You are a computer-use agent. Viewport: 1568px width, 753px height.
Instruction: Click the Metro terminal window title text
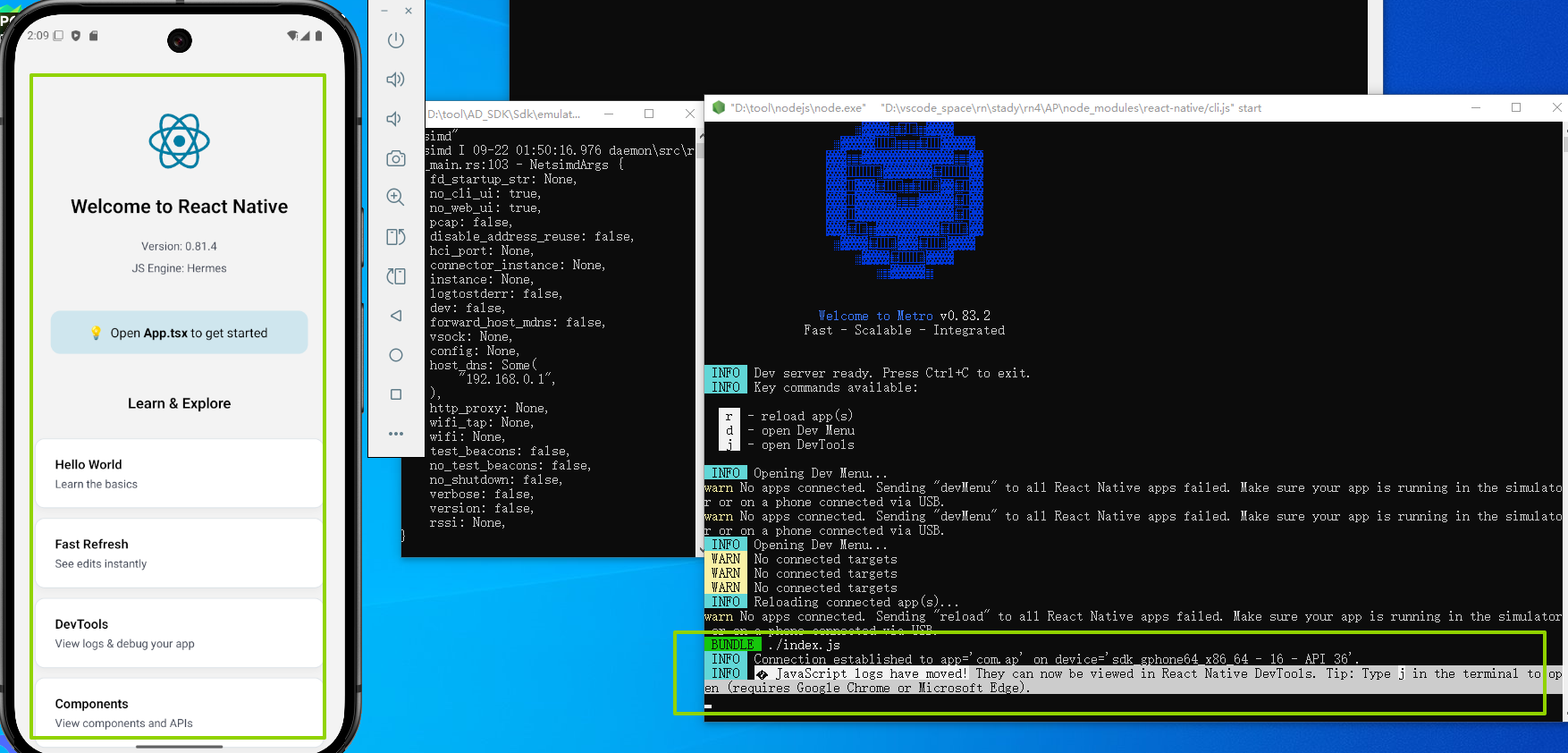pos(996,108)
